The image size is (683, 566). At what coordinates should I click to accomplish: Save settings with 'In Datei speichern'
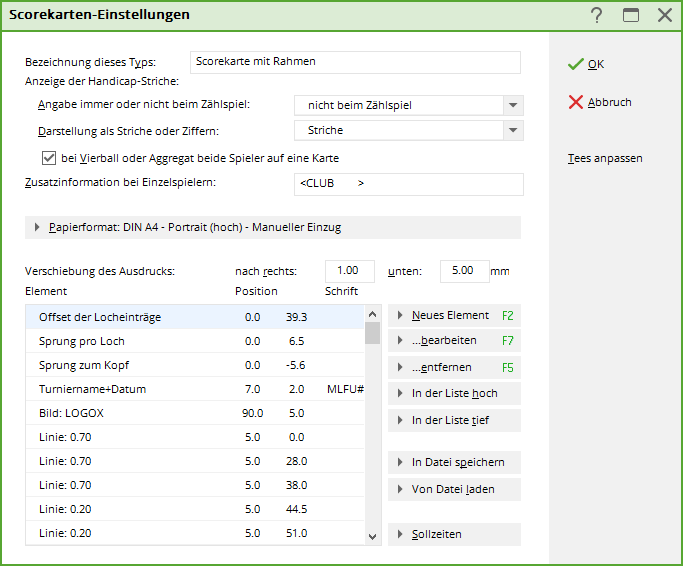click(x=454, y=462)
